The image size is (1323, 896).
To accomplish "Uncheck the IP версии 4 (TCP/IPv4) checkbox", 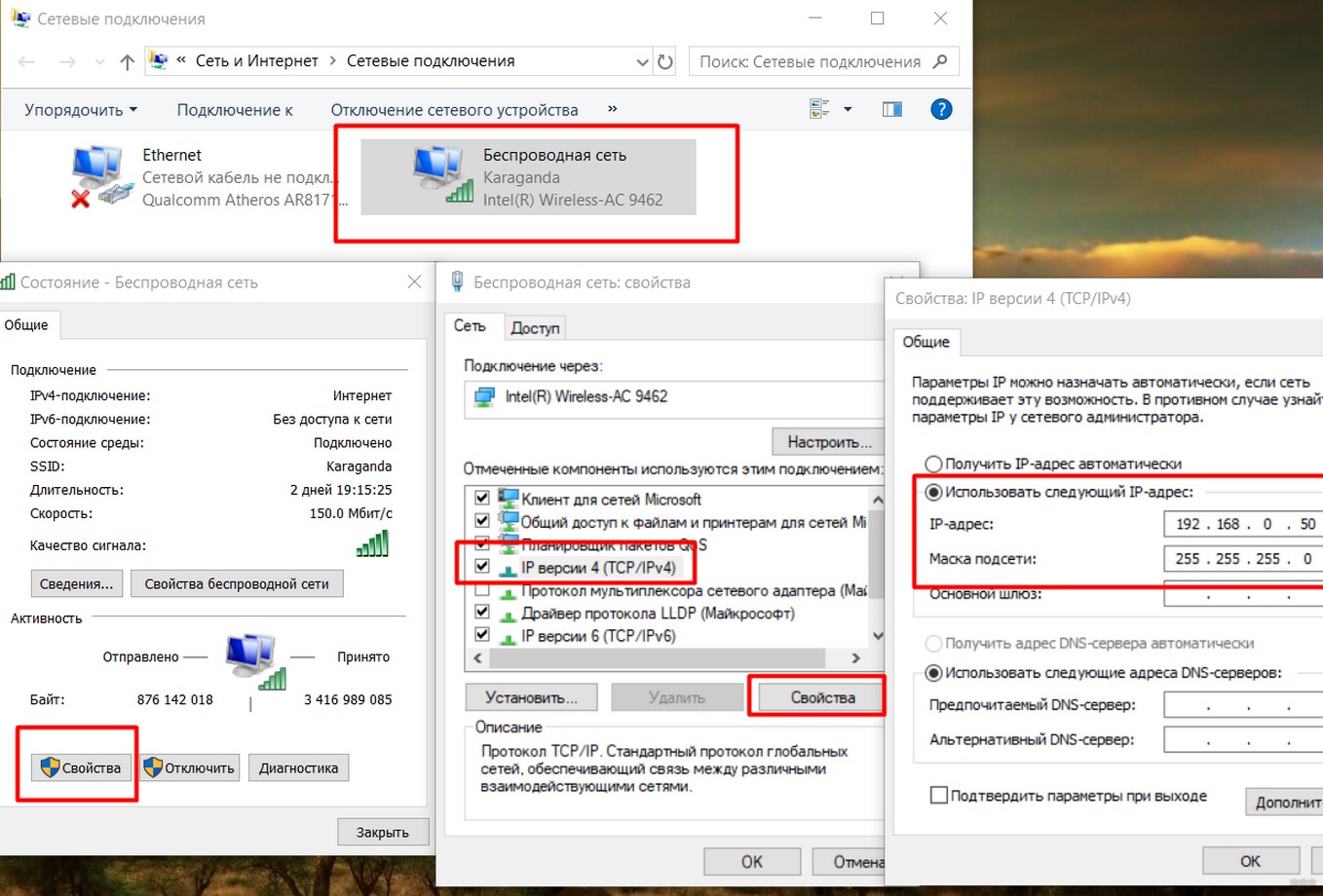I will click(481, 567).
